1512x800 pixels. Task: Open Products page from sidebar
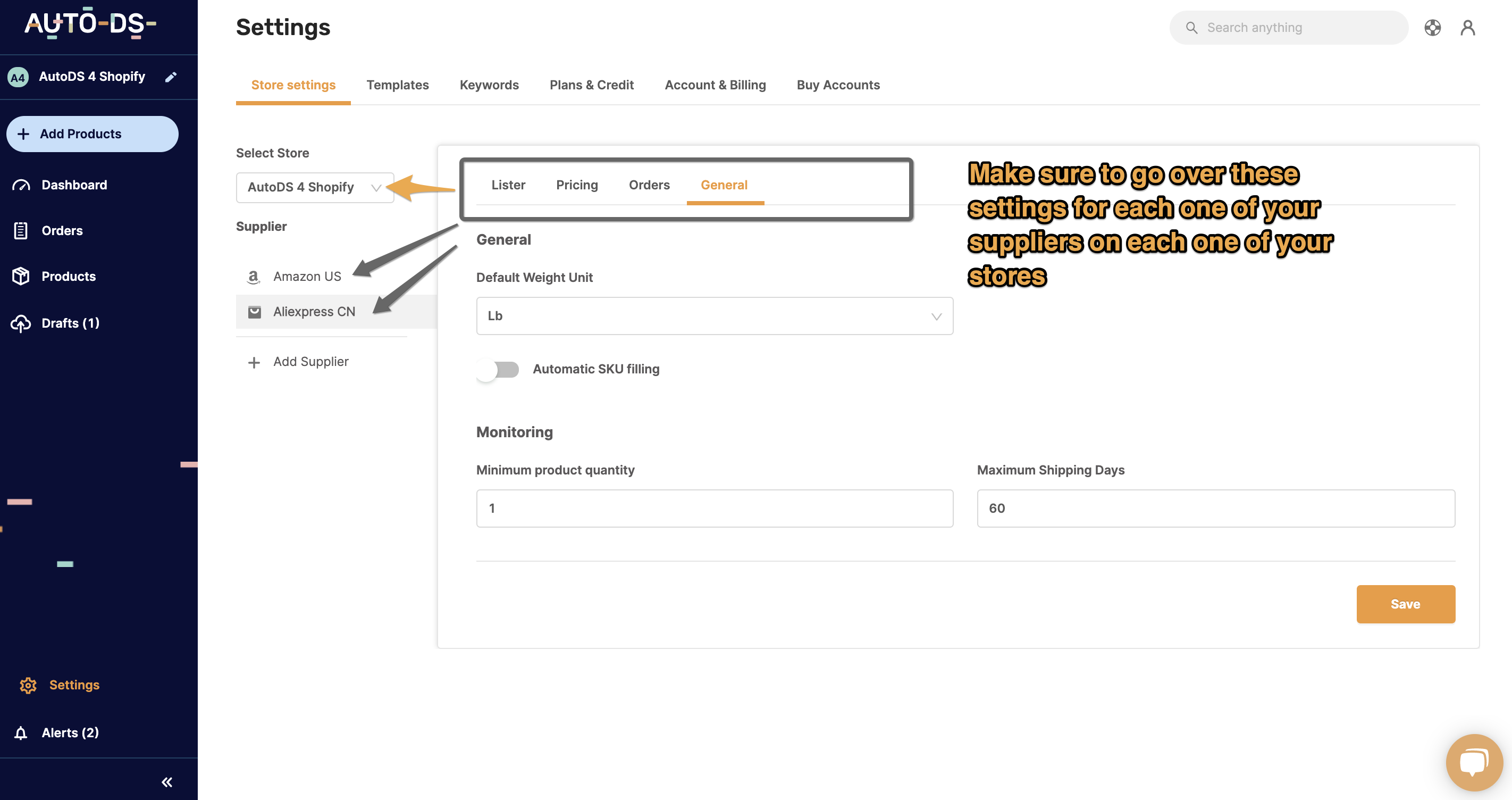click(x=68, y=276)
